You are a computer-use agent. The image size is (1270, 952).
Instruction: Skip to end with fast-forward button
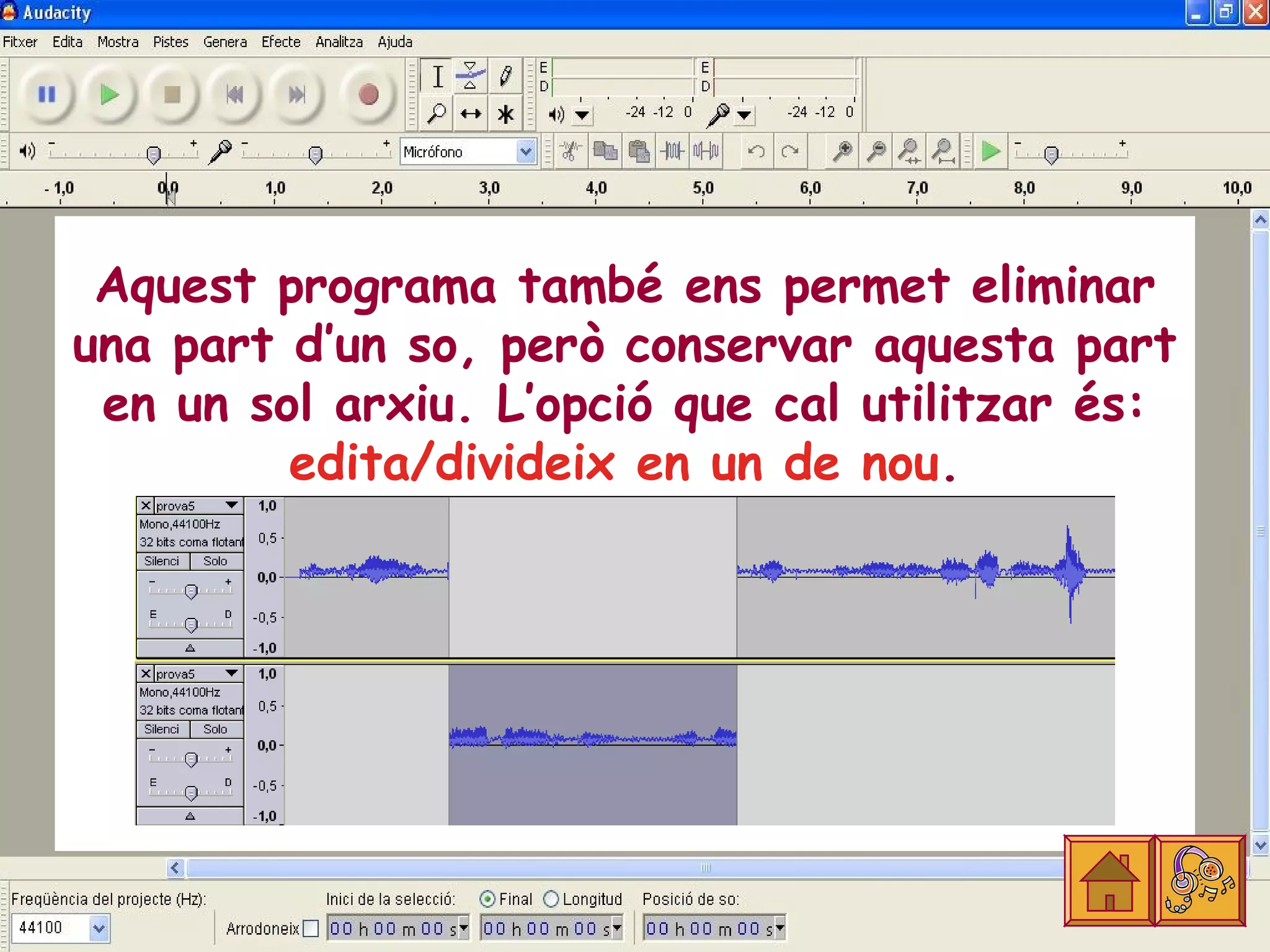297,95
